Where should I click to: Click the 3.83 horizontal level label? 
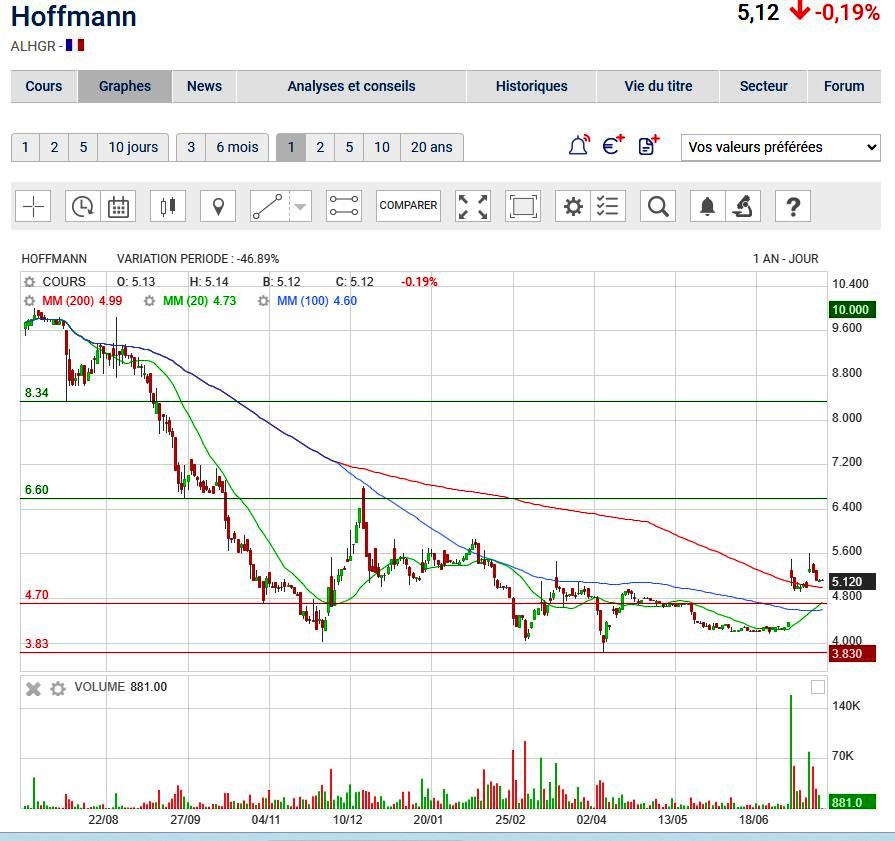(37, 644)
